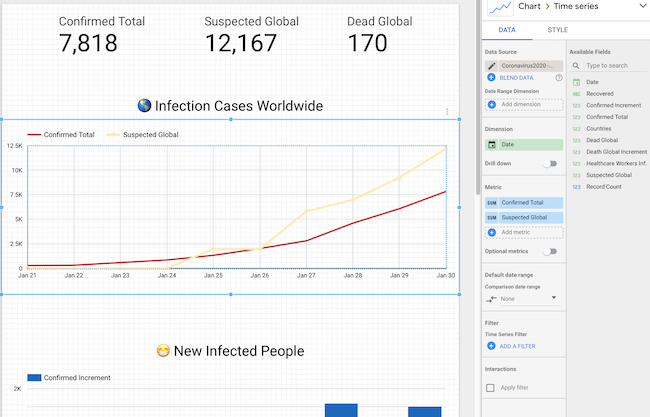This screenshot has height=417, width=650.
Task: Click the pencil edit data source icon
Action: pos(491,66)
